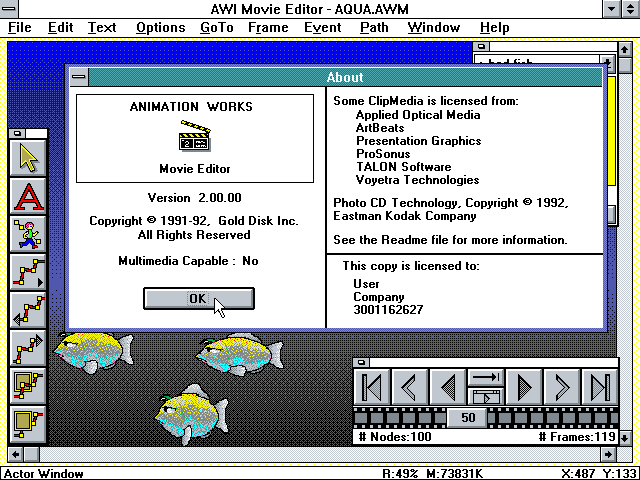Select the path tool with right-pointing arrow
The height and width of the screenshot is (480, 640).
pyautogui.click(x=28, y=348)
